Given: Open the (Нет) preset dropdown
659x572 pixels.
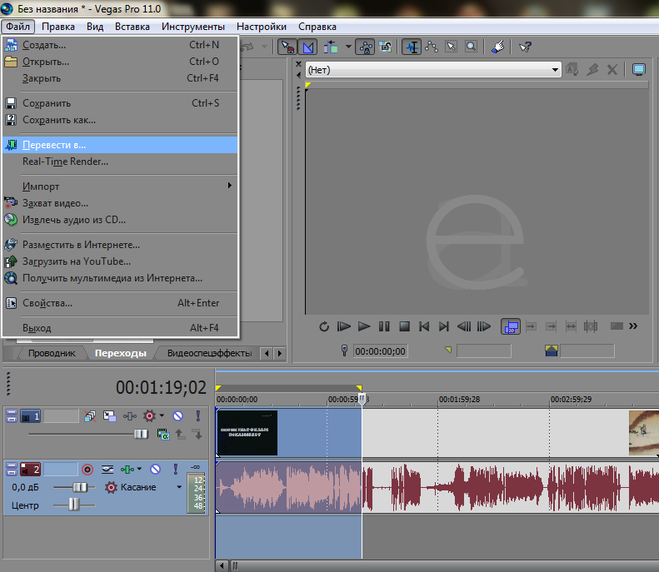Looking at the screenshot, I should click(x=433, y=70).
